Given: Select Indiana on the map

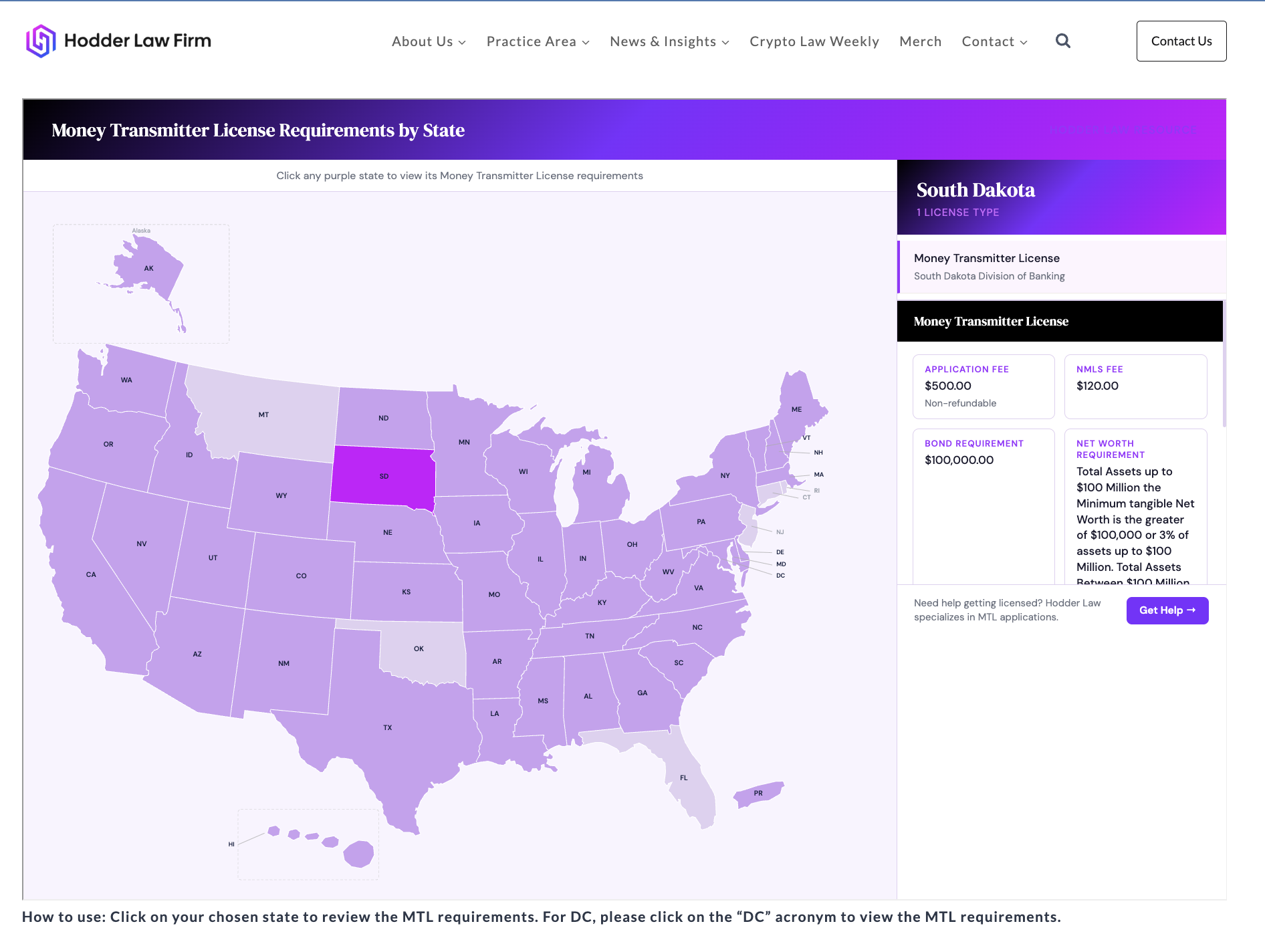Looking at the screenshot, I should (583, 558).
